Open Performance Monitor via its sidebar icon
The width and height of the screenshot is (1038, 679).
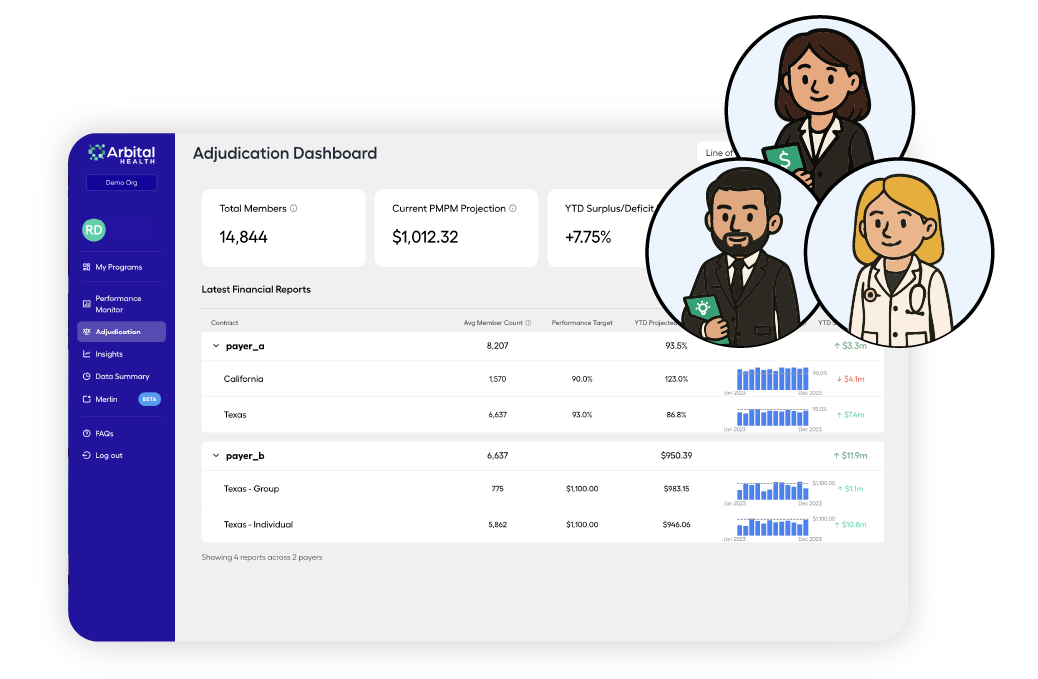pos(85,303)
